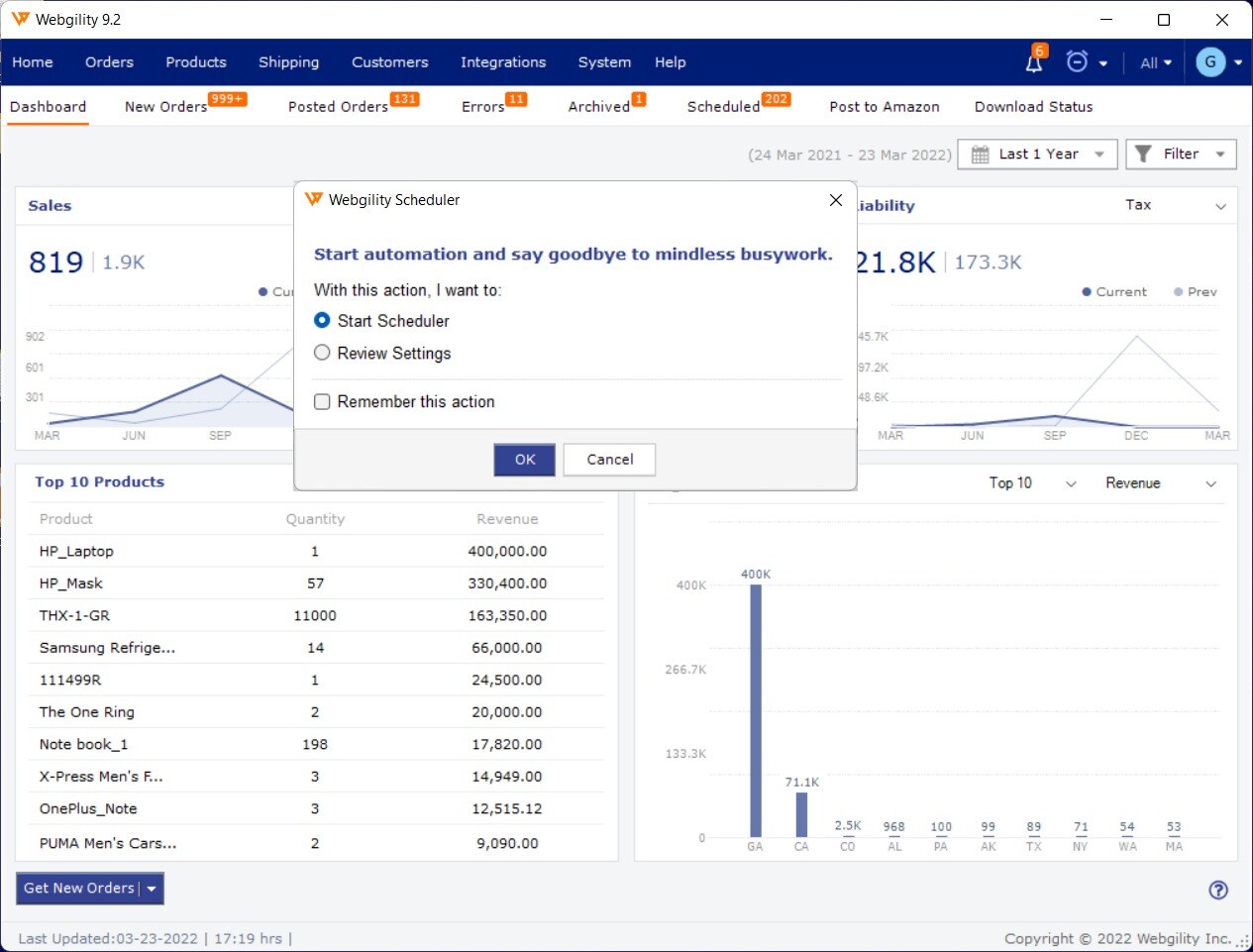This screenshot has width=1253, height=952.
Task: Open the Last 1 Year date dropdown
Action: [x=1037, y=154]
